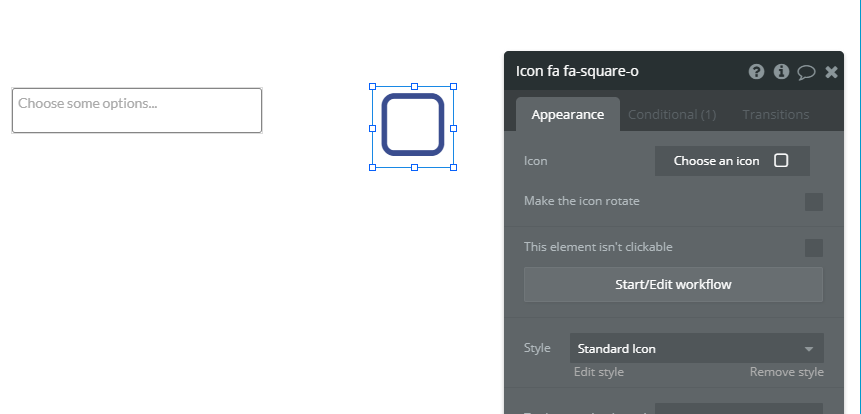Switch to the Conditional (1) tab

672,114
